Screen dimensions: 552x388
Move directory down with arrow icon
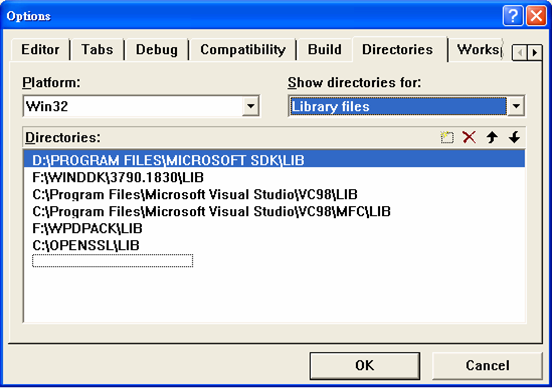tap(514, 137)
